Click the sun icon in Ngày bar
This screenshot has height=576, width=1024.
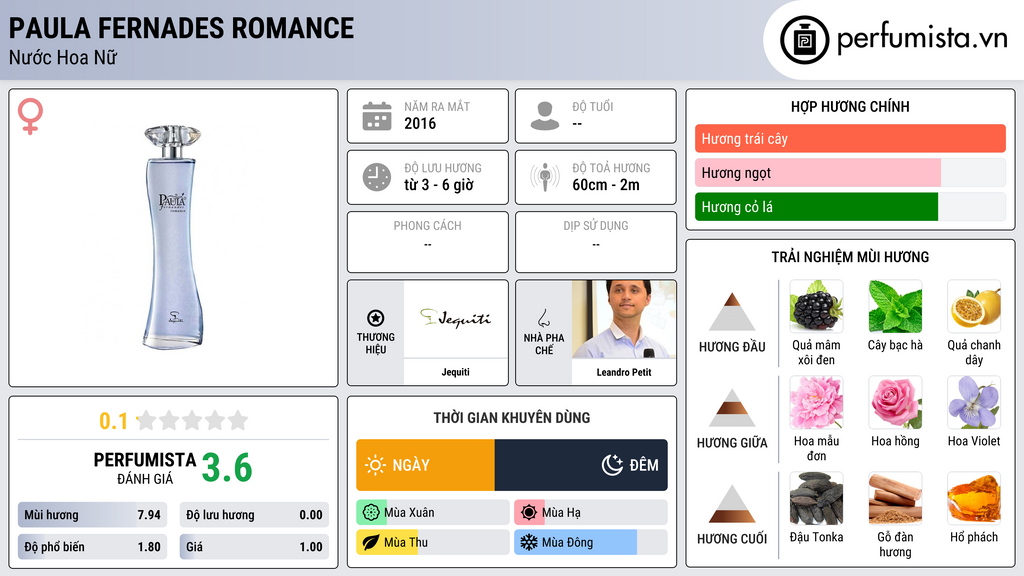[x=375, y=465]
